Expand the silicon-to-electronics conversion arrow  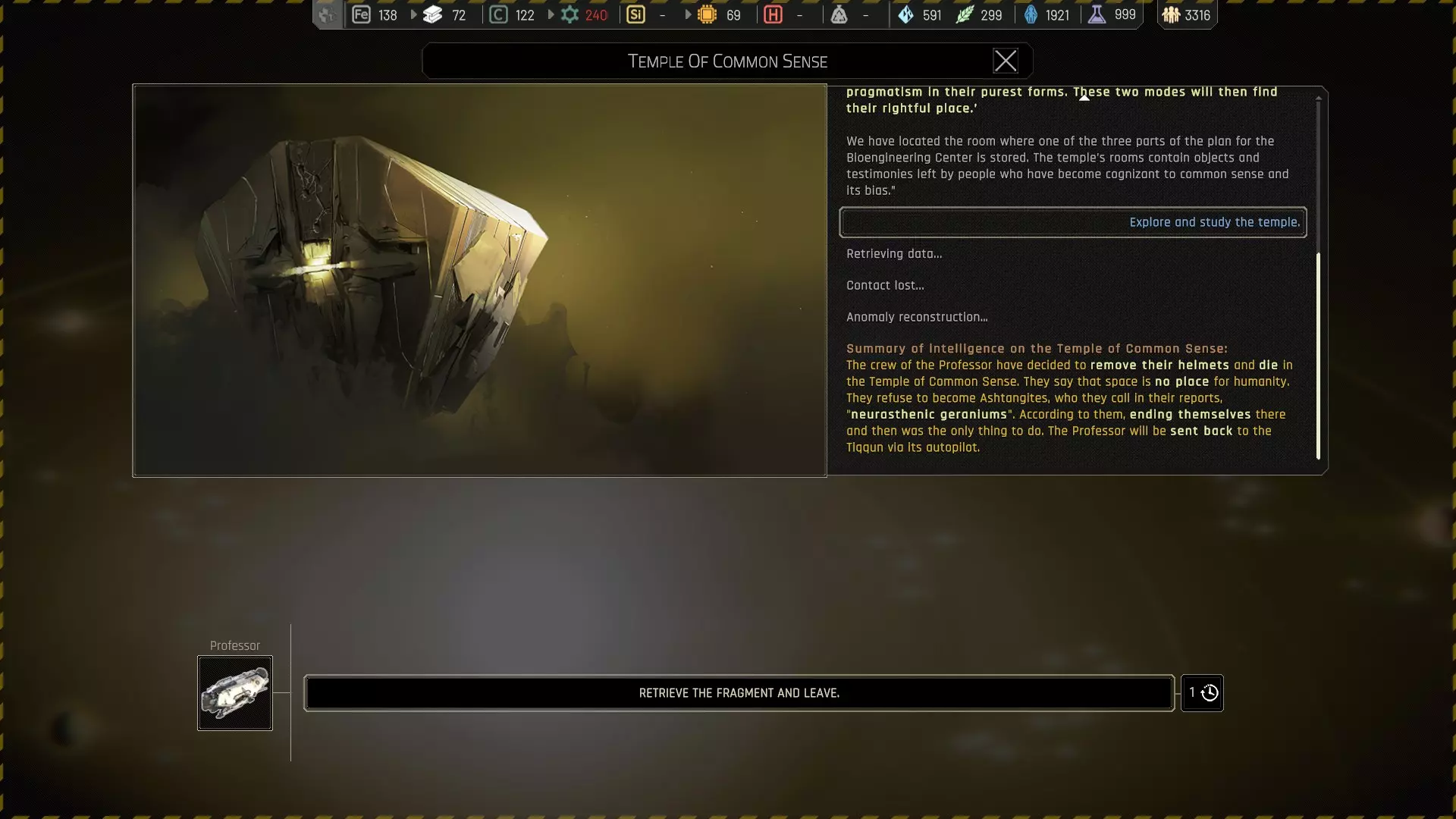point(688,14)
